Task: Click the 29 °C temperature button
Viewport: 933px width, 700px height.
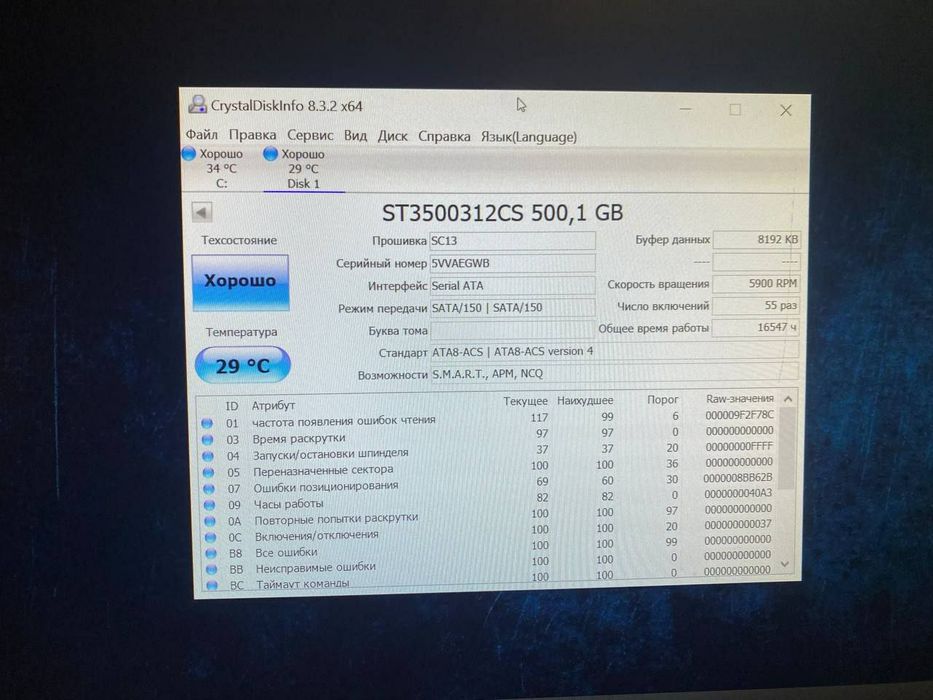Action: click(242, 365)
